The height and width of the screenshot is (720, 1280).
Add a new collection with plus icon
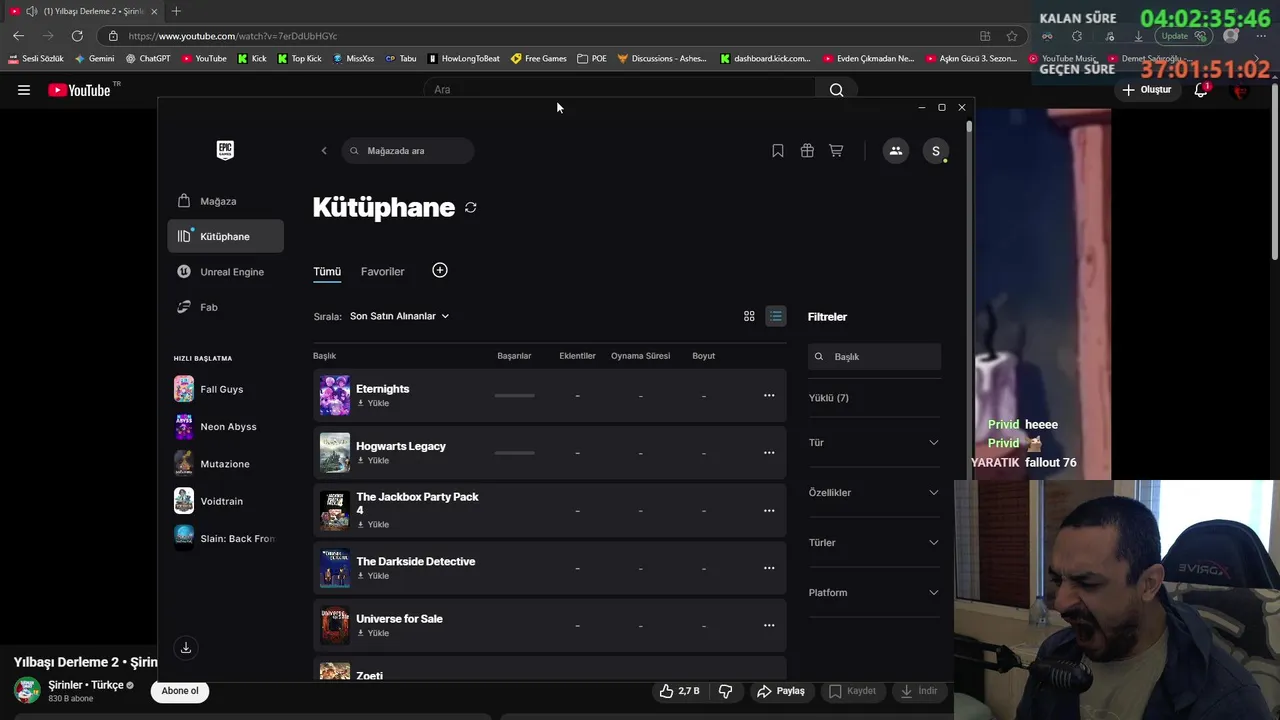[440, 271]
